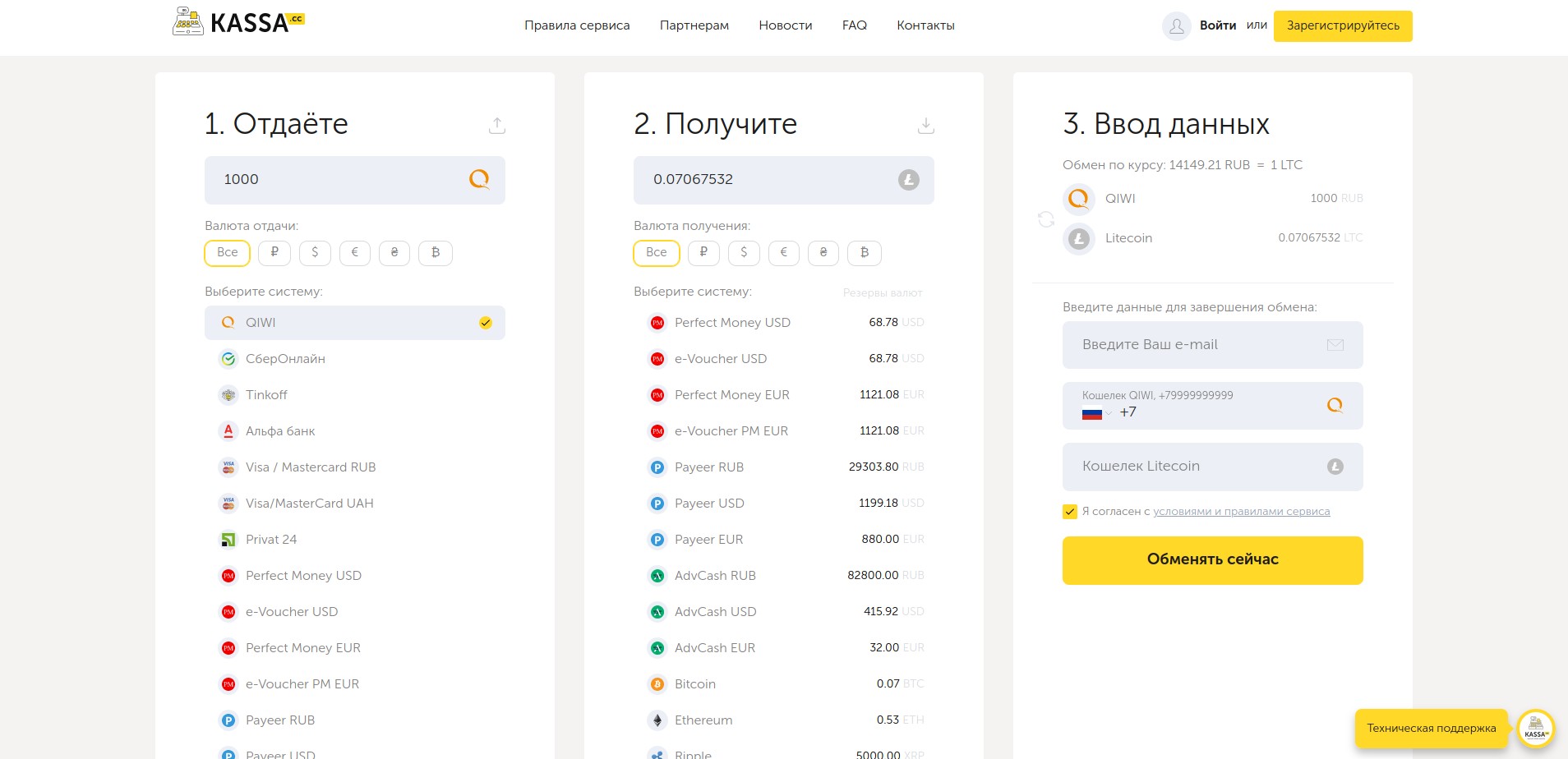Viewport: 1568px width, 759px height.
Task: Click the Войти login link
Action: tap(1218, 25)
